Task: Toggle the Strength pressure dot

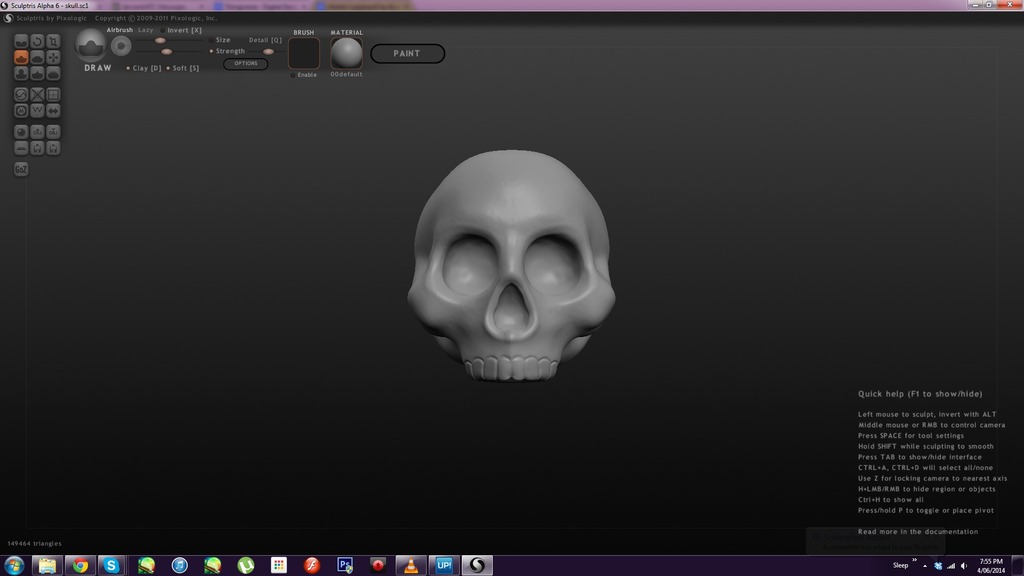Action: pos(211,51)
